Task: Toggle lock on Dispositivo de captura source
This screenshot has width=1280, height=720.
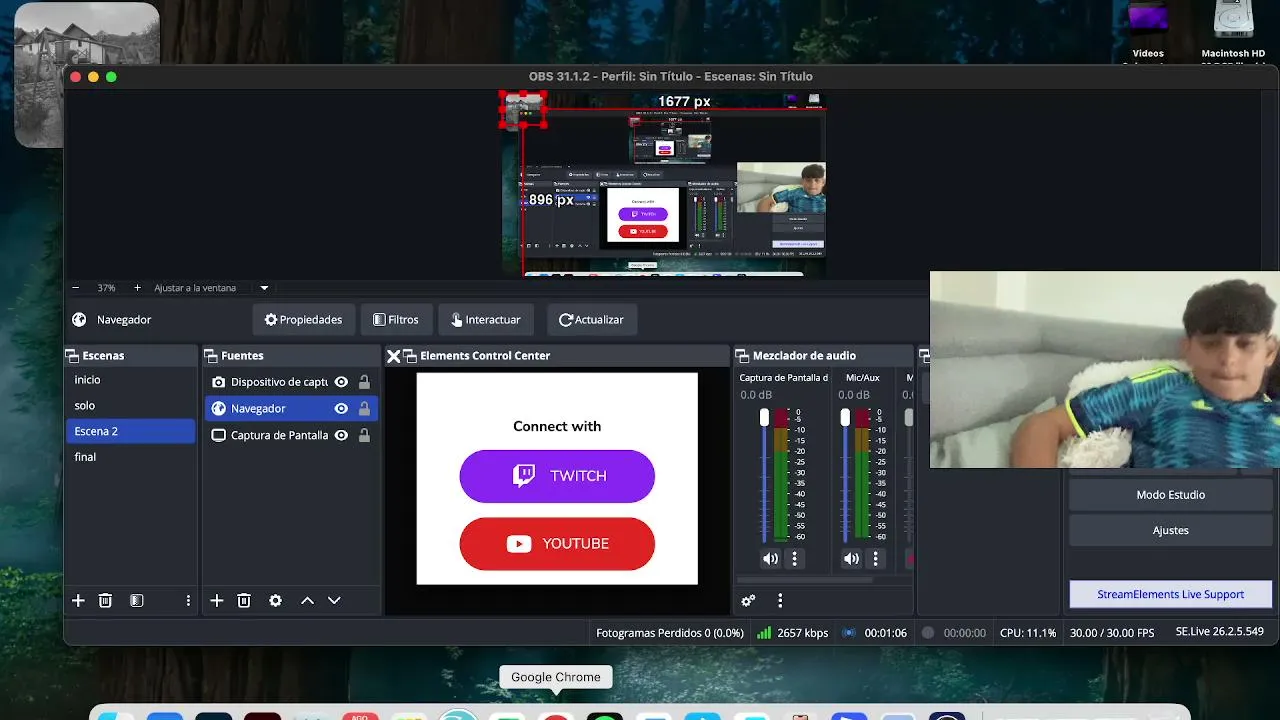Action: [x=364, y=382]
